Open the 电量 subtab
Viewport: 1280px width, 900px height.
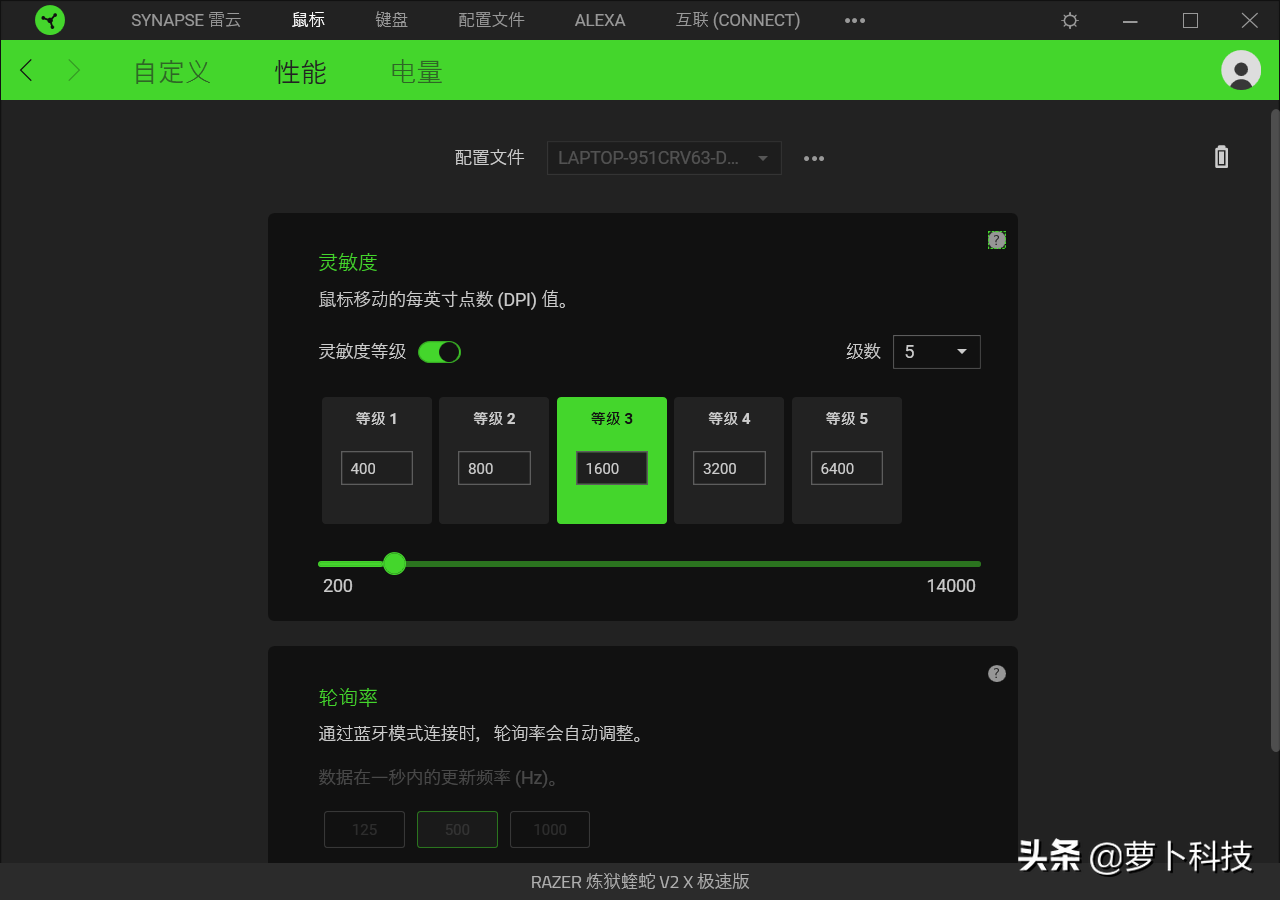[x=417, y=71]
